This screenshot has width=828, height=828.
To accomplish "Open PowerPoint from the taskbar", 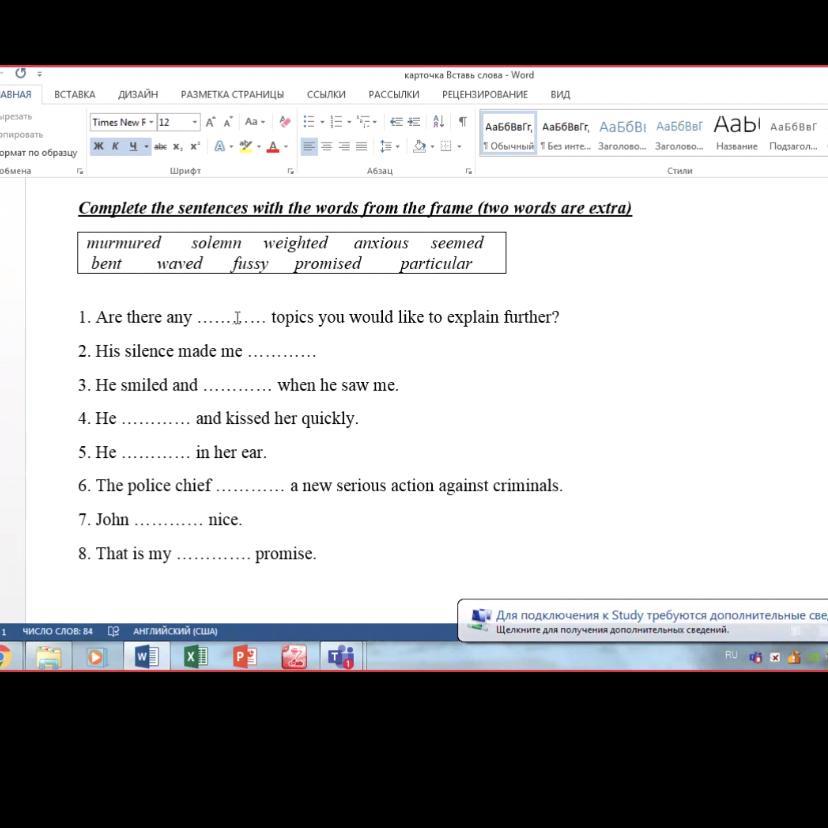I will (x=245, y=657).
